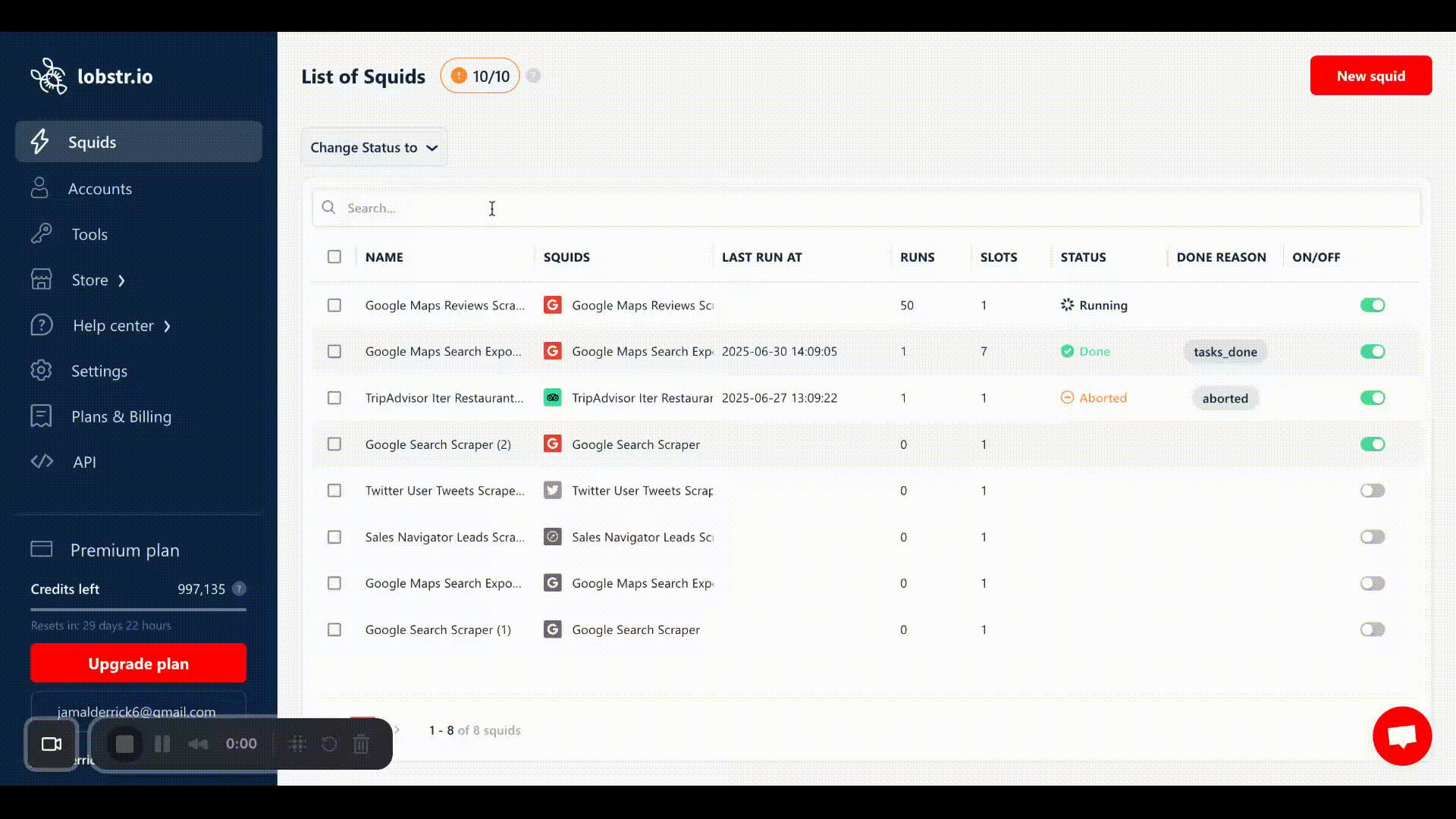Check the box for Google Search Scraper (1)
1456x819 pixels.
pos(334,629)
